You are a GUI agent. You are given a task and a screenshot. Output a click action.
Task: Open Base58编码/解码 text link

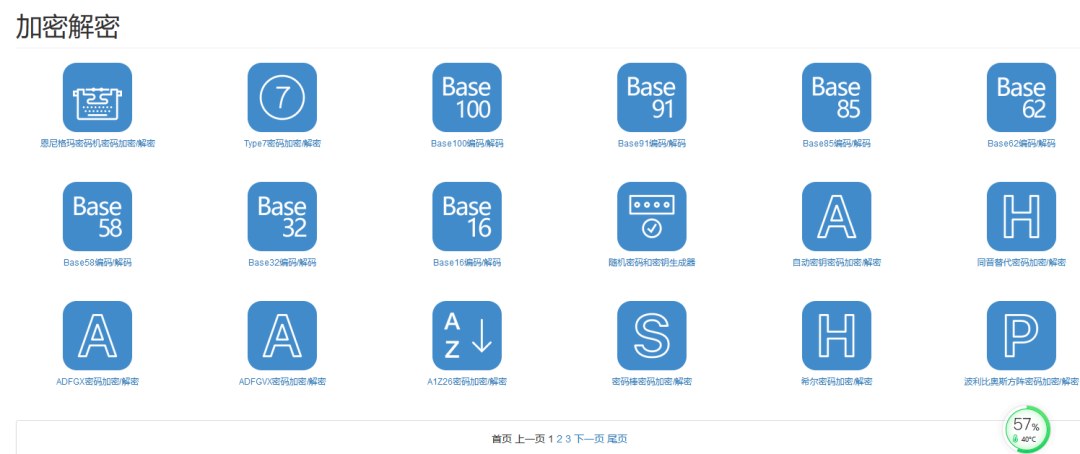[x=97, y=262]
